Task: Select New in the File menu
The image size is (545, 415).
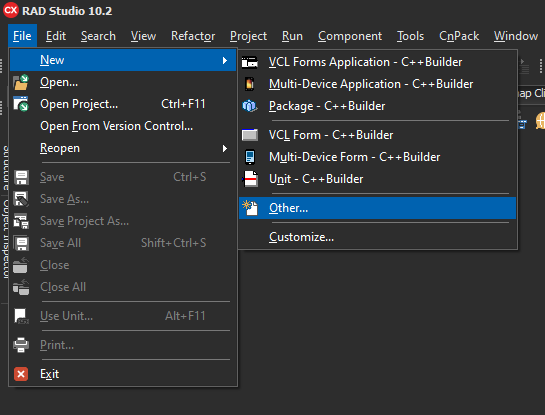Action: coord(123,60)
